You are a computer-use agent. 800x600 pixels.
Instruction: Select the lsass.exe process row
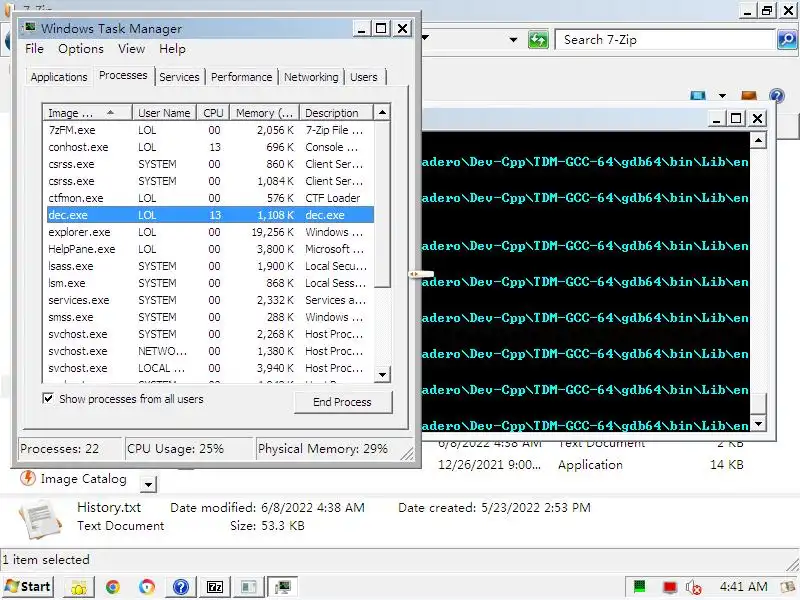pos(210,266)
